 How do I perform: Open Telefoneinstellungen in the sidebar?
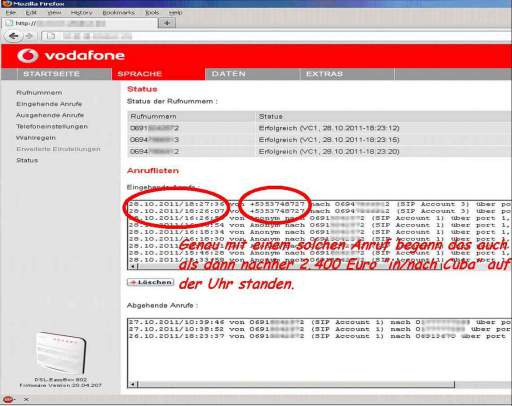52,126
